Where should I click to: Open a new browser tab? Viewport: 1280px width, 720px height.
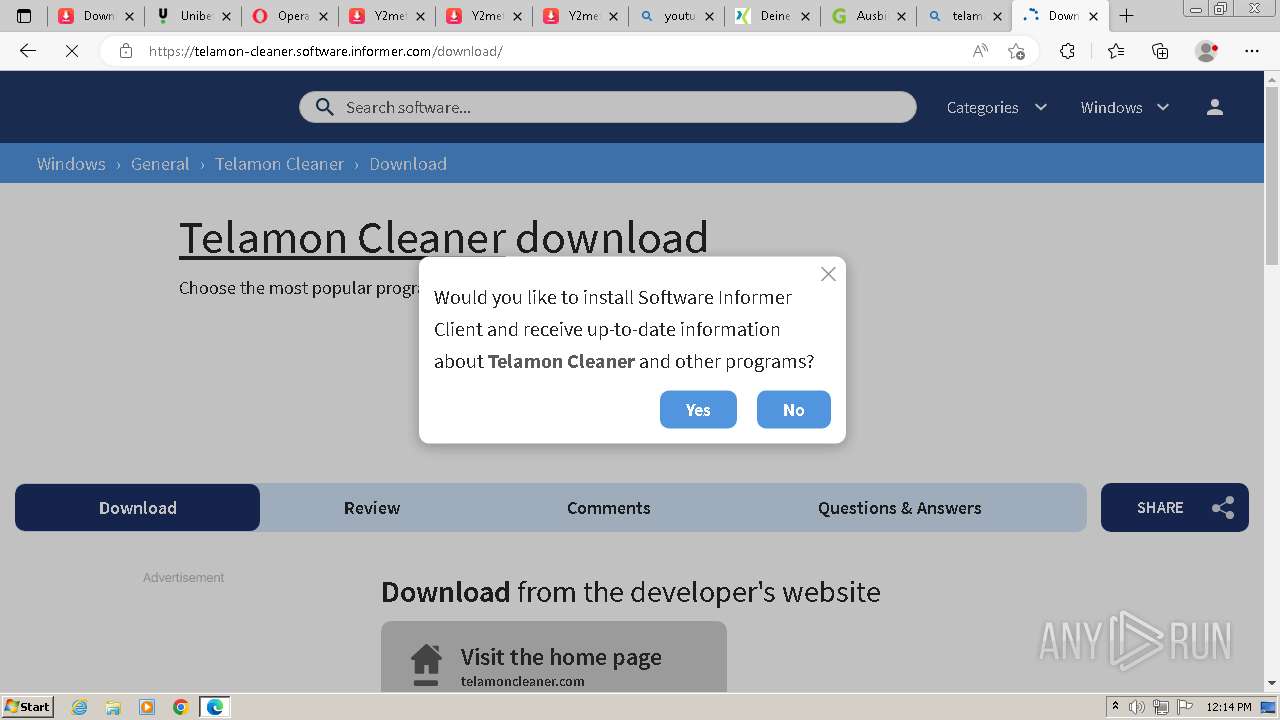click(x=1127, y=16)
